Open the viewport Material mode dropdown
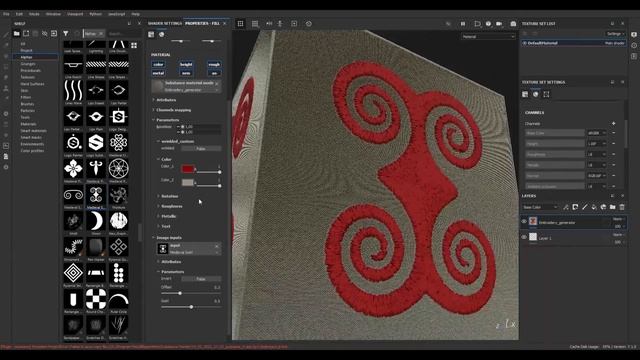This screenshot has height=360, width=640. 488,37
